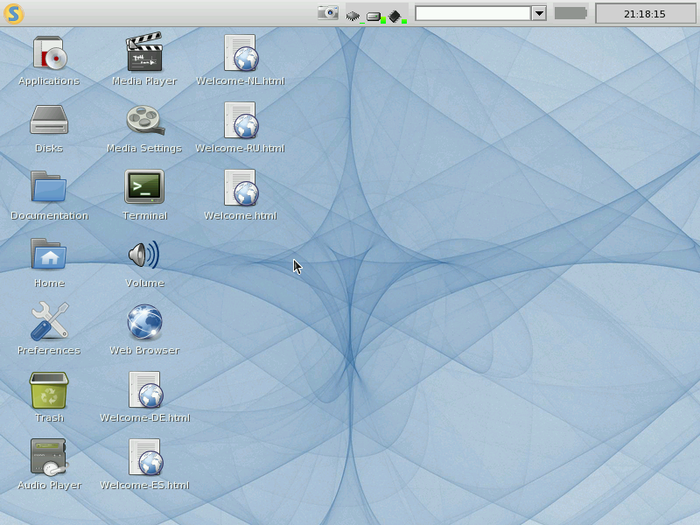Click the "Welcome-RU.html" file name
This screenshot has height=525, width=700.
tap(240, 149)
